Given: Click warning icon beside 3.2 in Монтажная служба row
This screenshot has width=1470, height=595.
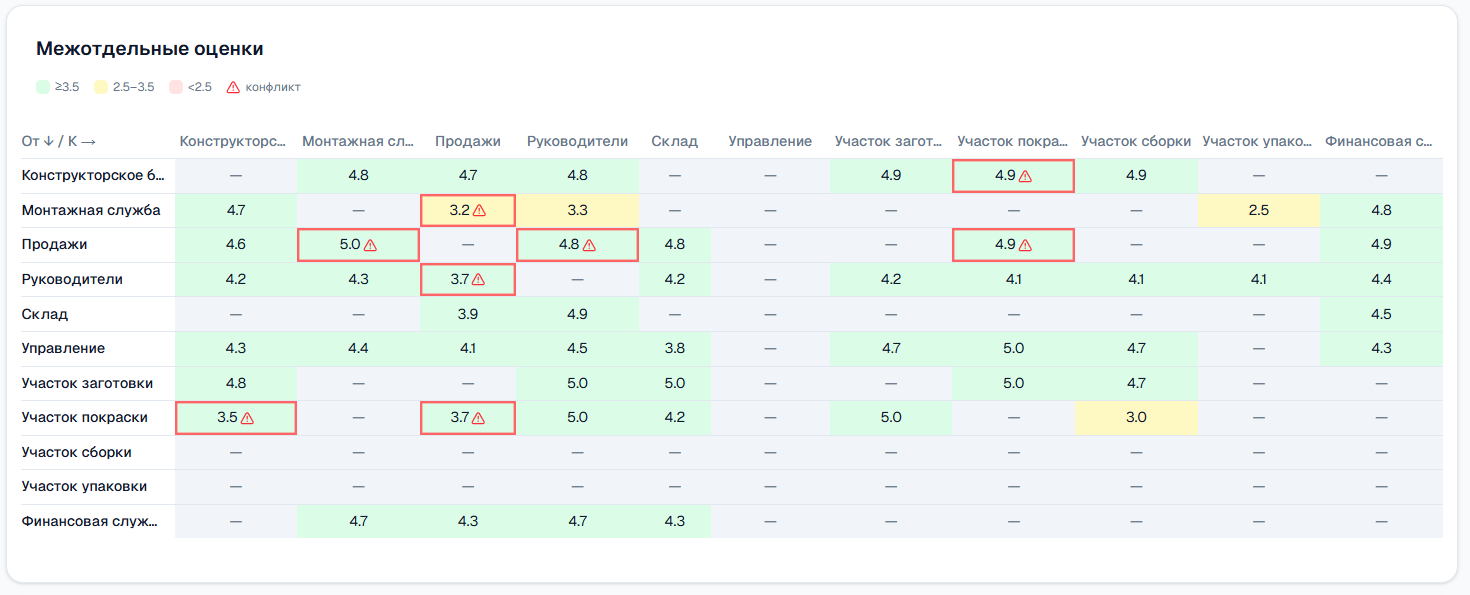Looking at the screenshot, I should (x=479, y=211).
